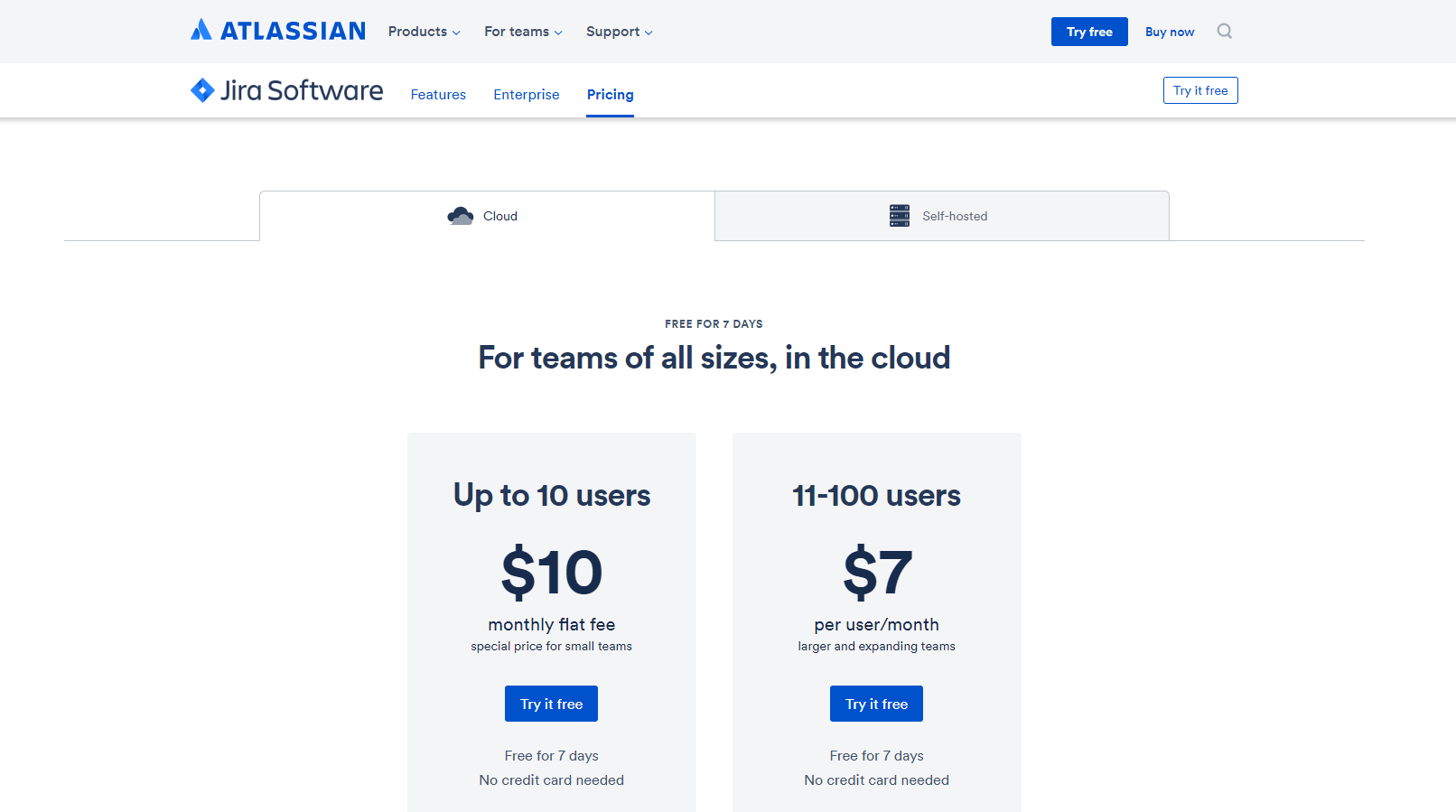Click 'per user/month' text
This screenshot has height=812, width=1456.
click(x=876, y=624)
